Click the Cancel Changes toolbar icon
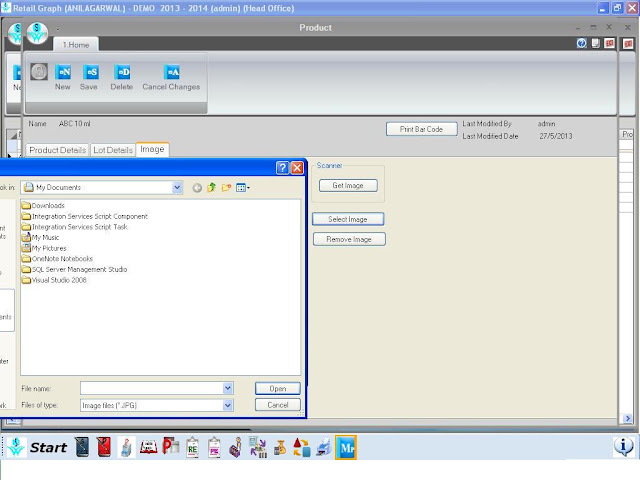Viewport: 640px width, 480px height. tap(171, 72)
